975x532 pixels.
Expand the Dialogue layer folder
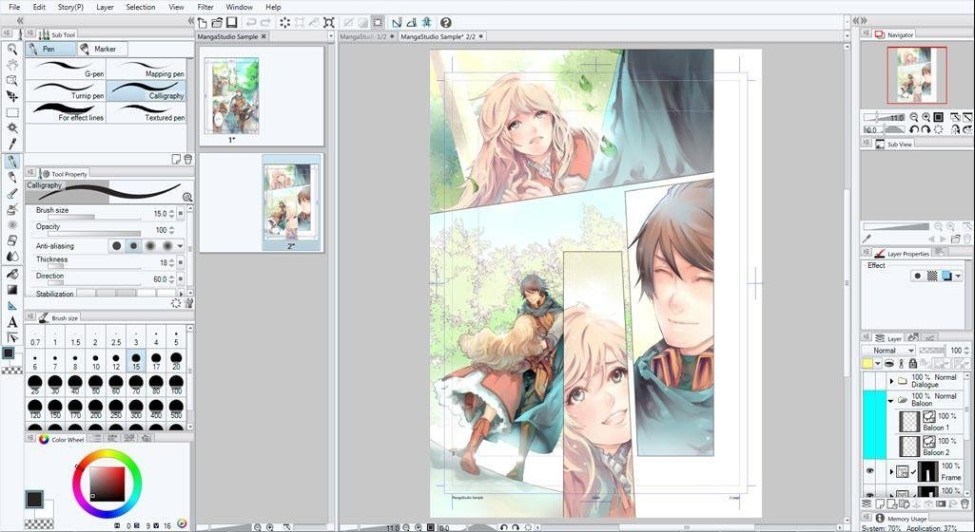point(891,380)
